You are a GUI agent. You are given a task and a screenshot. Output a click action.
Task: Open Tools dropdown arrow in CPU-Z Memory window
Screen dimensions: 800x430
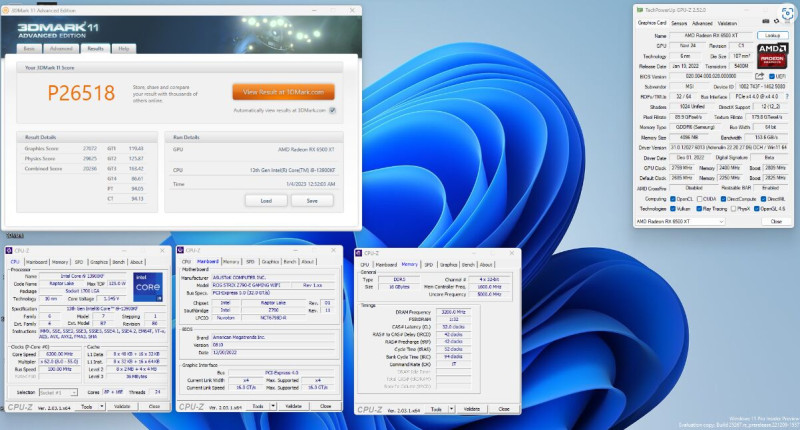tap(451, 409)
